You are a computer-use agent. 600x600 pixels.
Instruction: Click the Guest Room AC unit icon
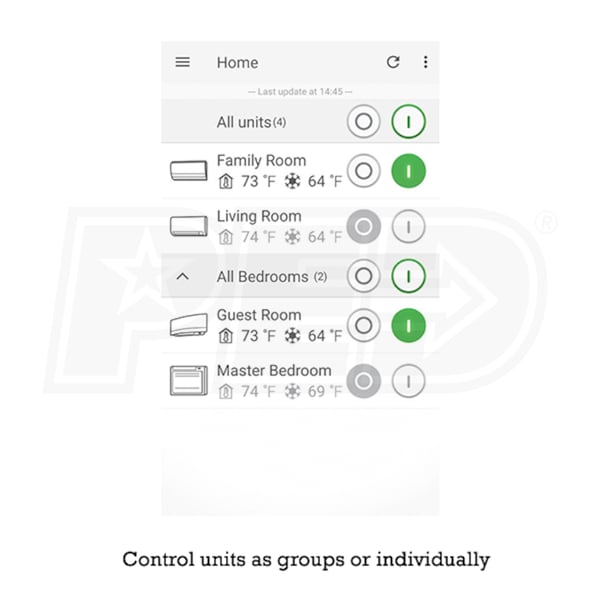point(188,326)
